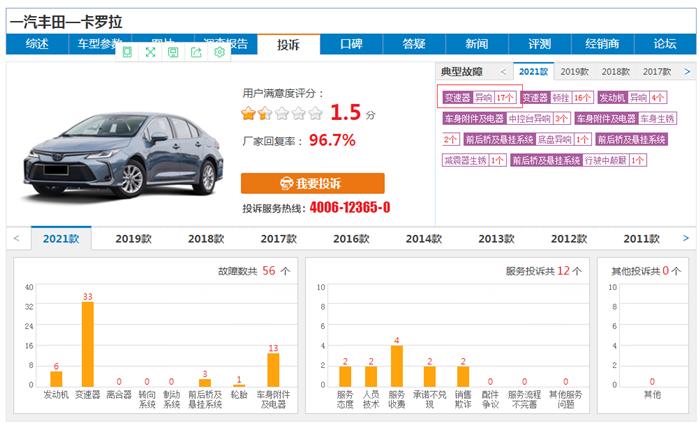The height and width of the screenshot is (427, 700).
Task: Click the save icon in floating toolbar
Action: coord(173,52)
